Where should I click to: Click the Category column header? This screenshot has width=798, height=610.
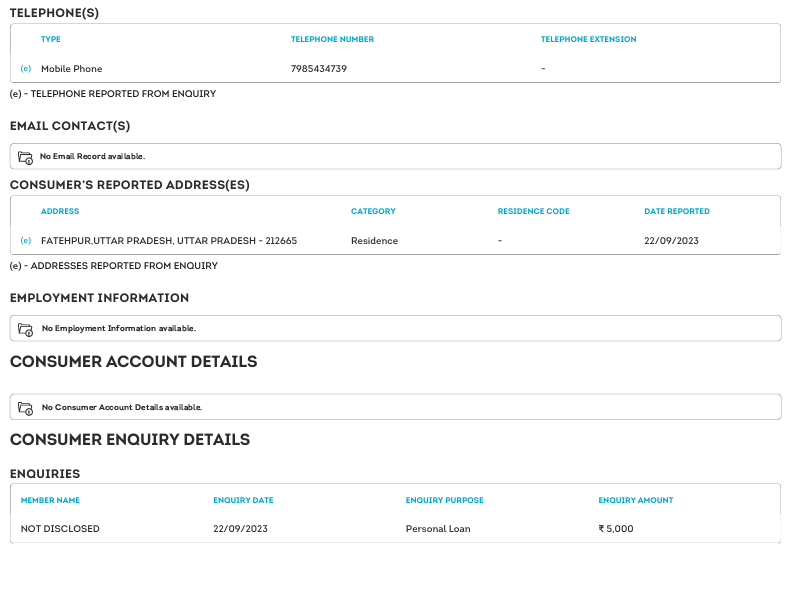tap(373, 212)
